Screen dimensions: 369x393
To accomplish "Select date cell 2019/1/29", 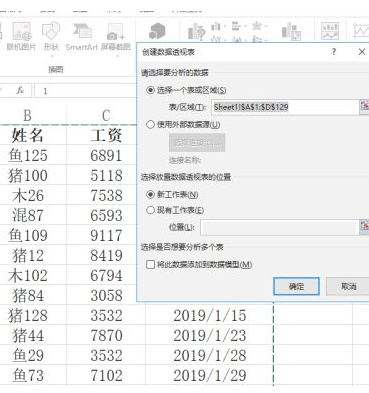I will click(209, 375).
